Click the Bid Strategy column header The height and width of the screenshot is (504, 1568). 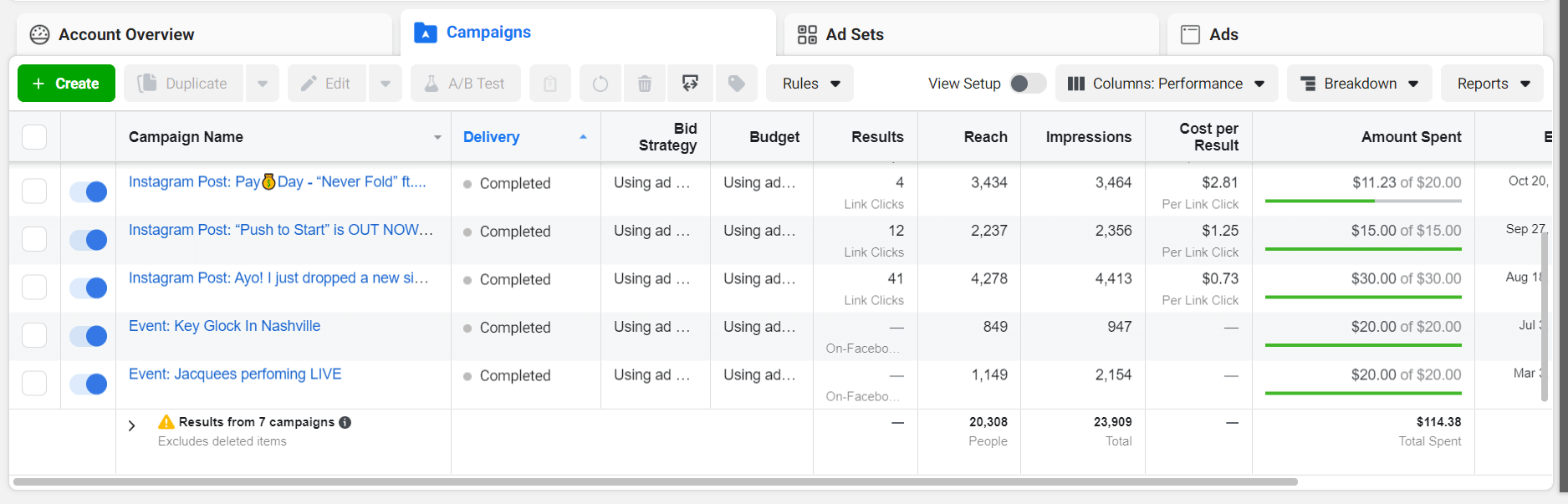[656, 136]
